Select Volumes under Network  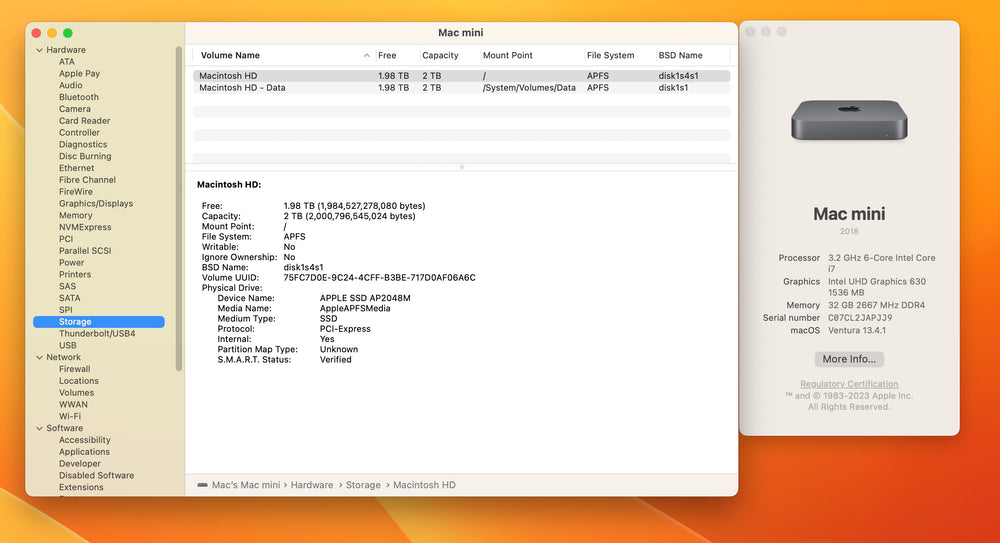tap(77, 392)
